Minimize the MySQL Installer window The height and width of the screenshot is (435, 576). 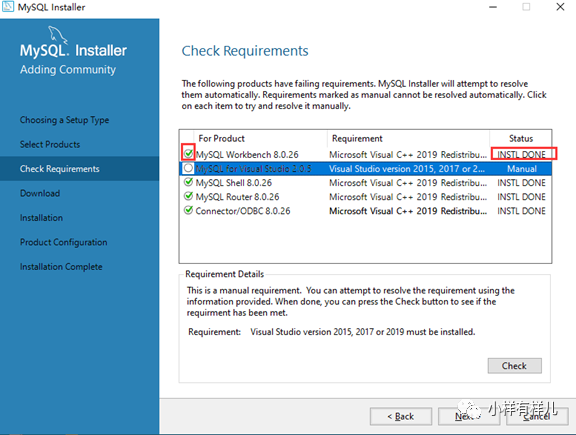(493, 7)
